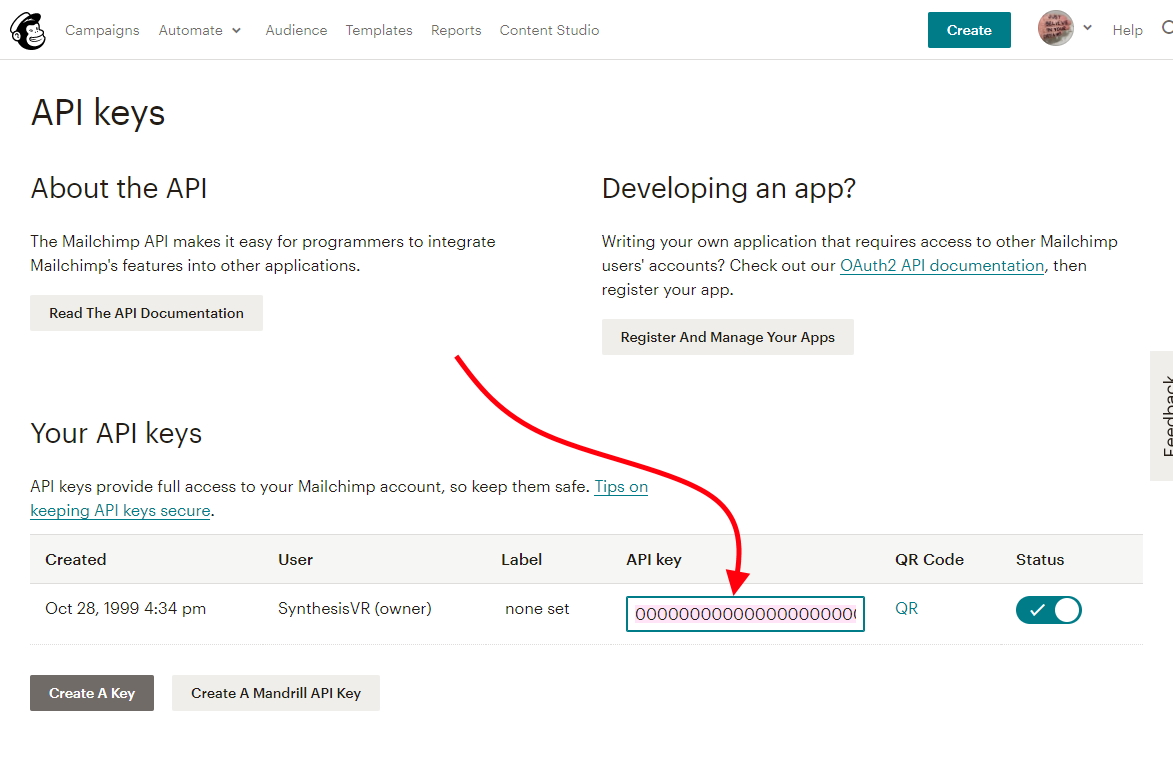This screenshot has height=765, width=1173.
Task: Click the 'Status' column header
Action: pos(1040,559)
